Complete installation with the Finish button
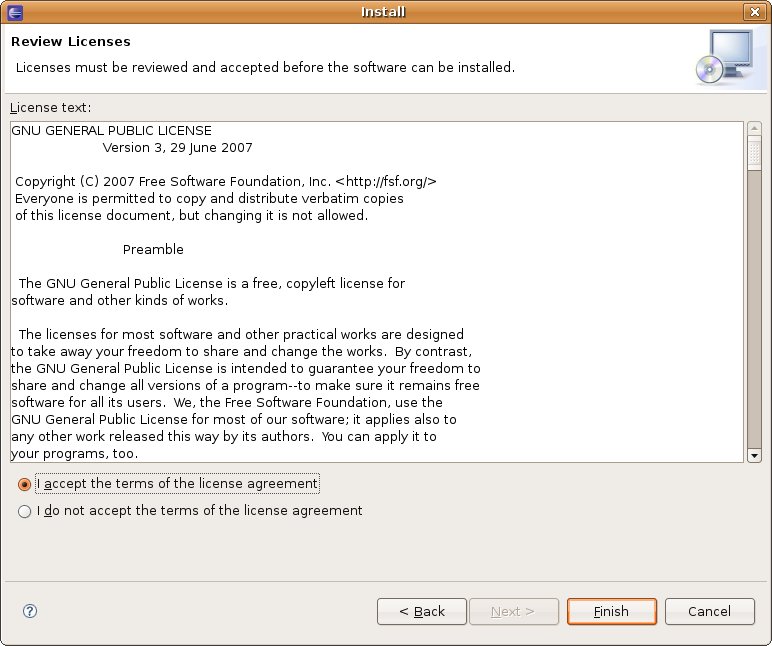 [x=612, y=612]
